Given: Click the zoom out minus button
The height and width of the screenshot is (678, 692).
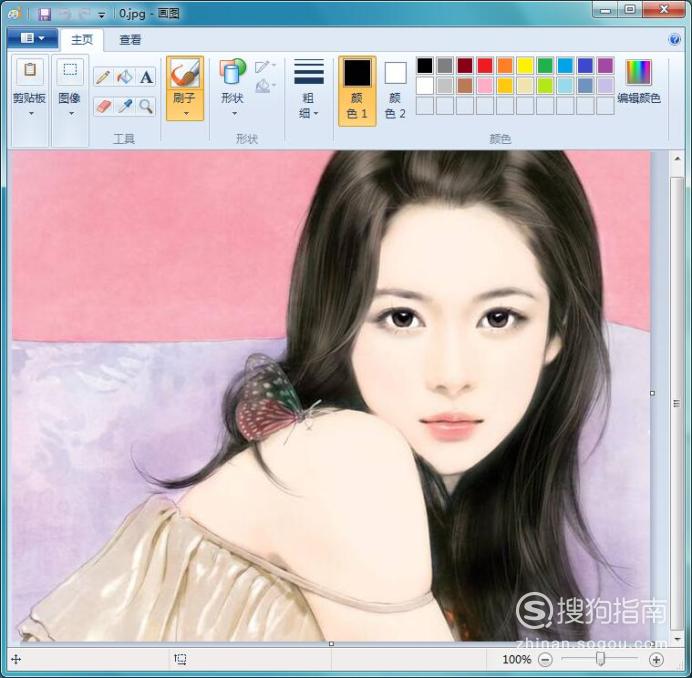Looking at the screenshot, I should tap(545, 659).
